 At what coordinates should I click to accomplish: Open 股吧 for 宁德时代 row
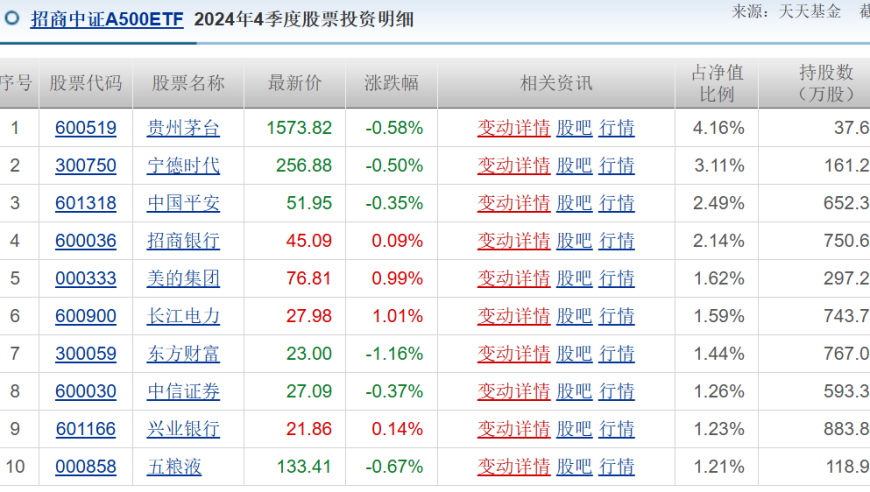[x=574, y=166]
